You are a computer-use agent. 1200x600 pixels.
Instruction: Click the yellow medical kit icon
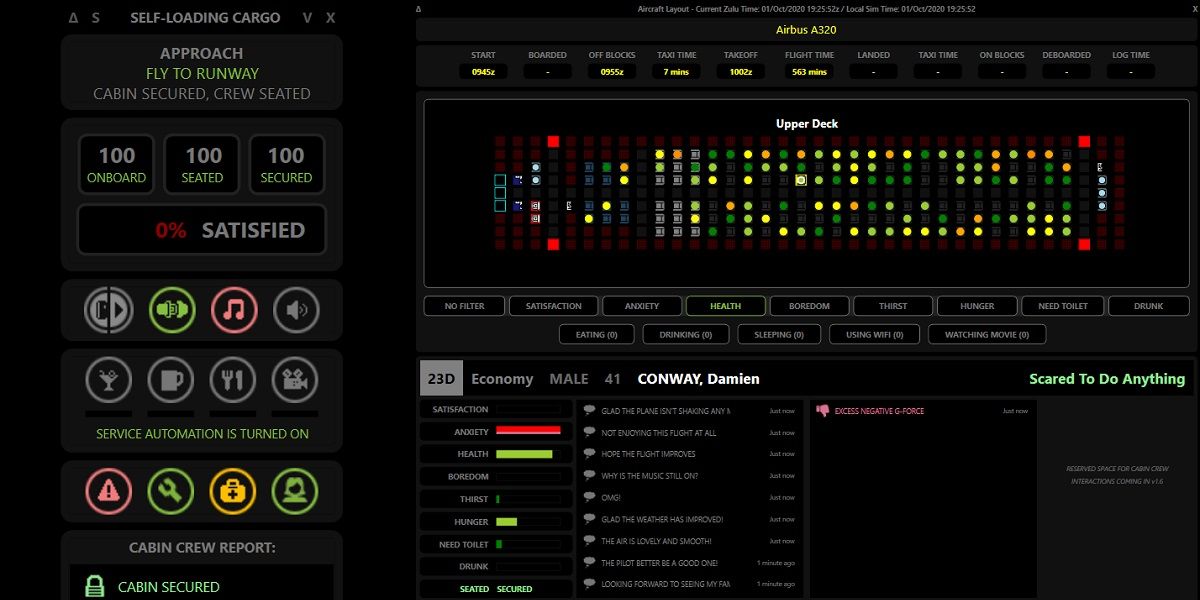(x=233, y=491)
